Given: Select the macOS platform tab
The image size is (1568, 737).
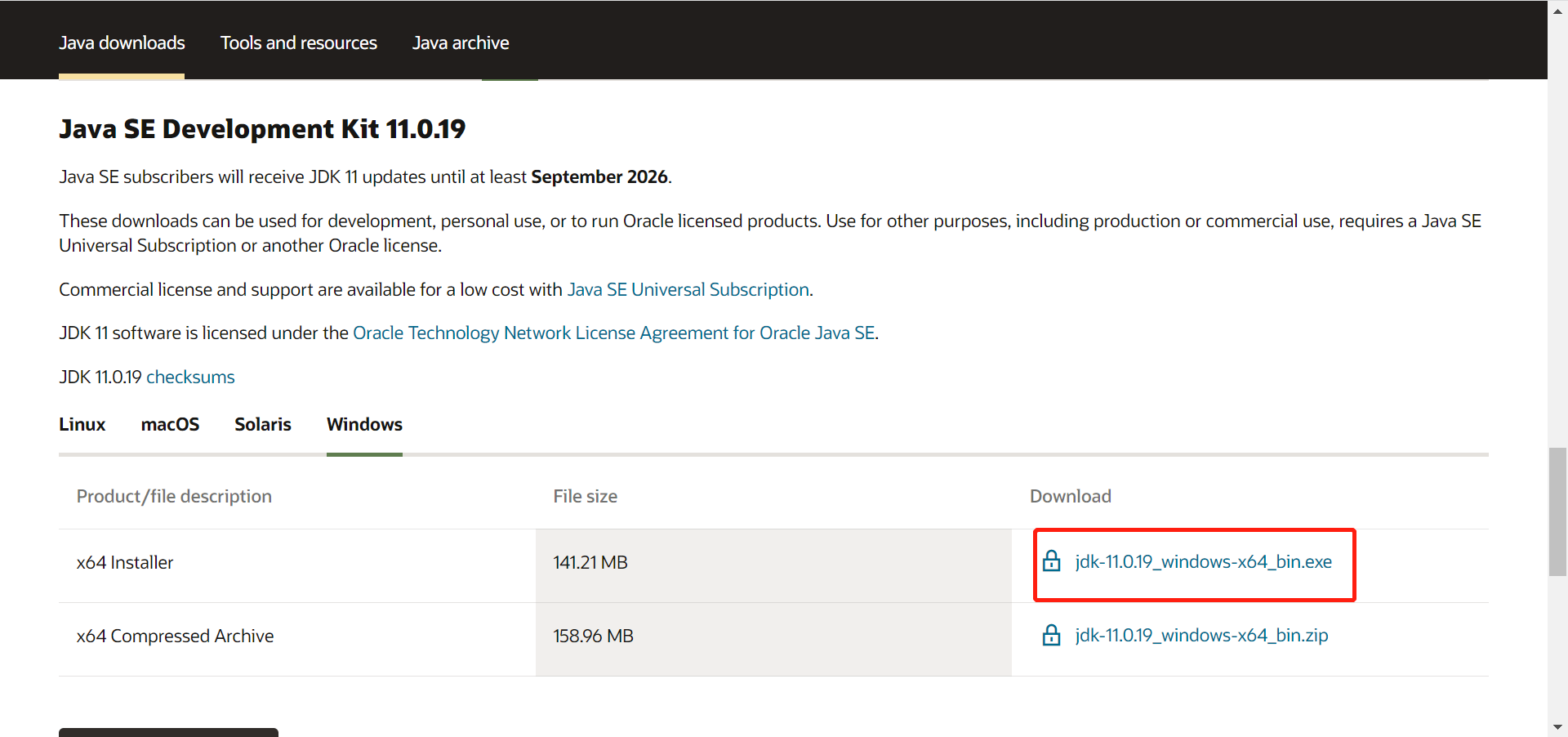Looking at the screenshot, I should (170, 424).
